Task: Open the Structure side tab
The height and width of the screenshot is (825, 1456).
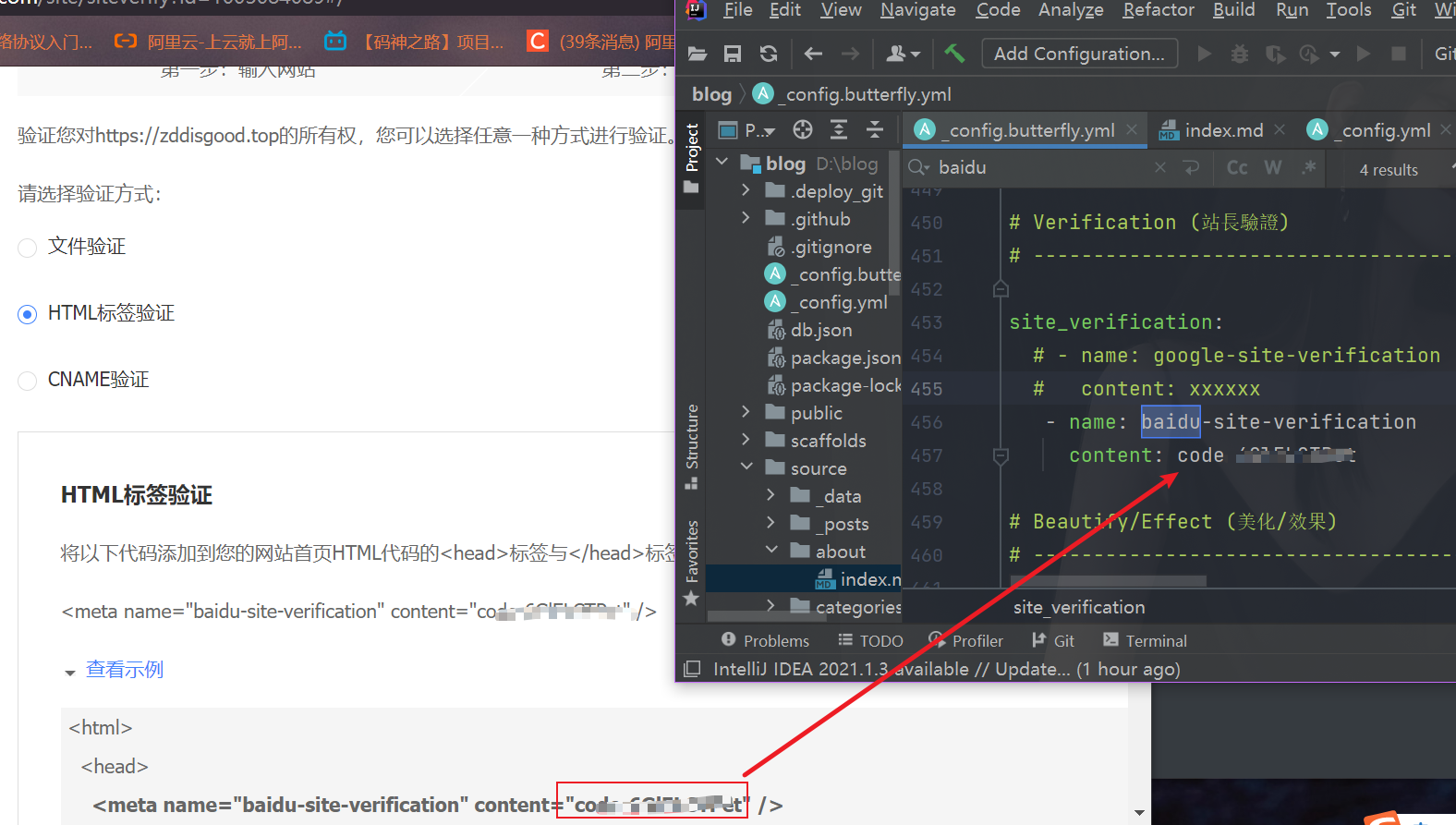Action: pyautogui.click(x=691, y=446)
